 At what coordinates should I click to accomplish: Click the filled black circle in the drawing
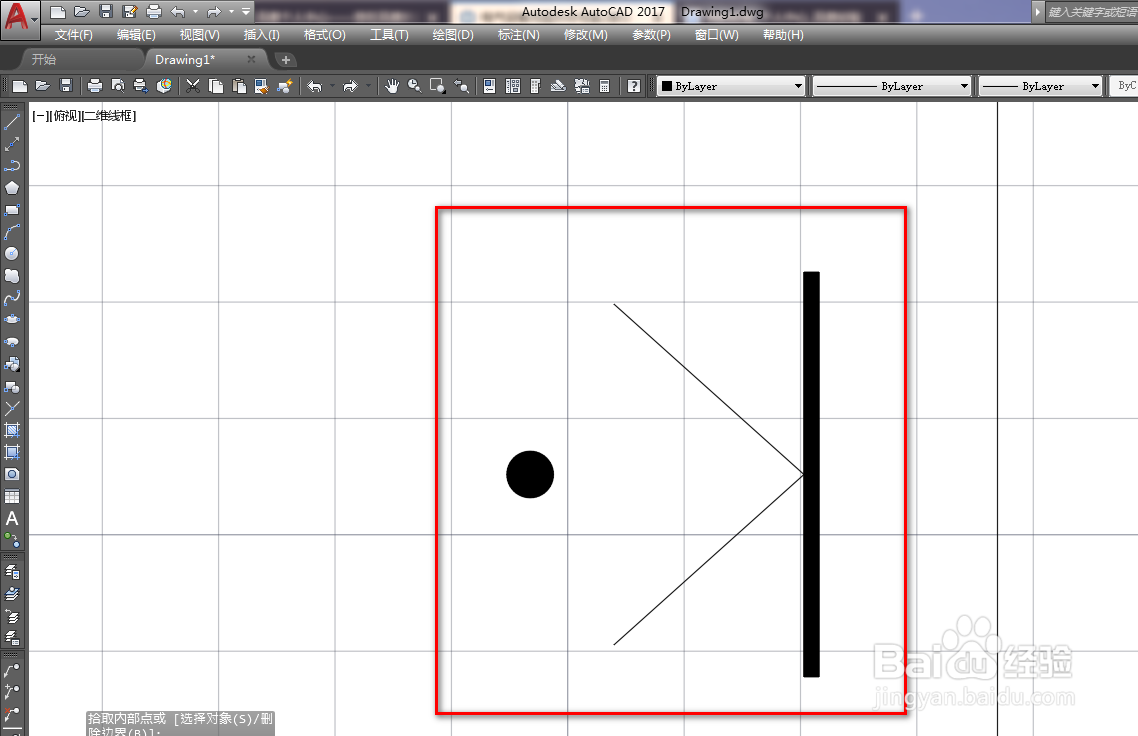pos(530,475)
